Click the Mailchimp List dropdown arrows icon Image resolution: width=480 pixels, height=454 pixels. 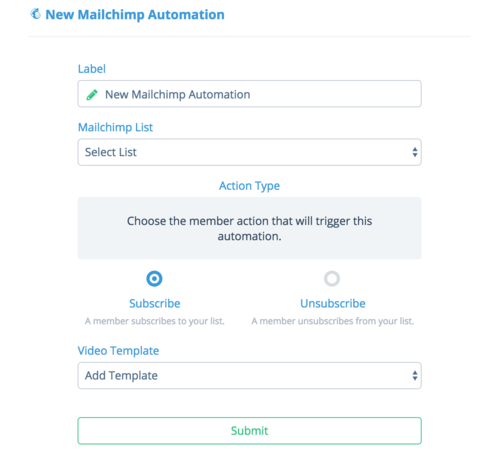(x=415, y=152)
